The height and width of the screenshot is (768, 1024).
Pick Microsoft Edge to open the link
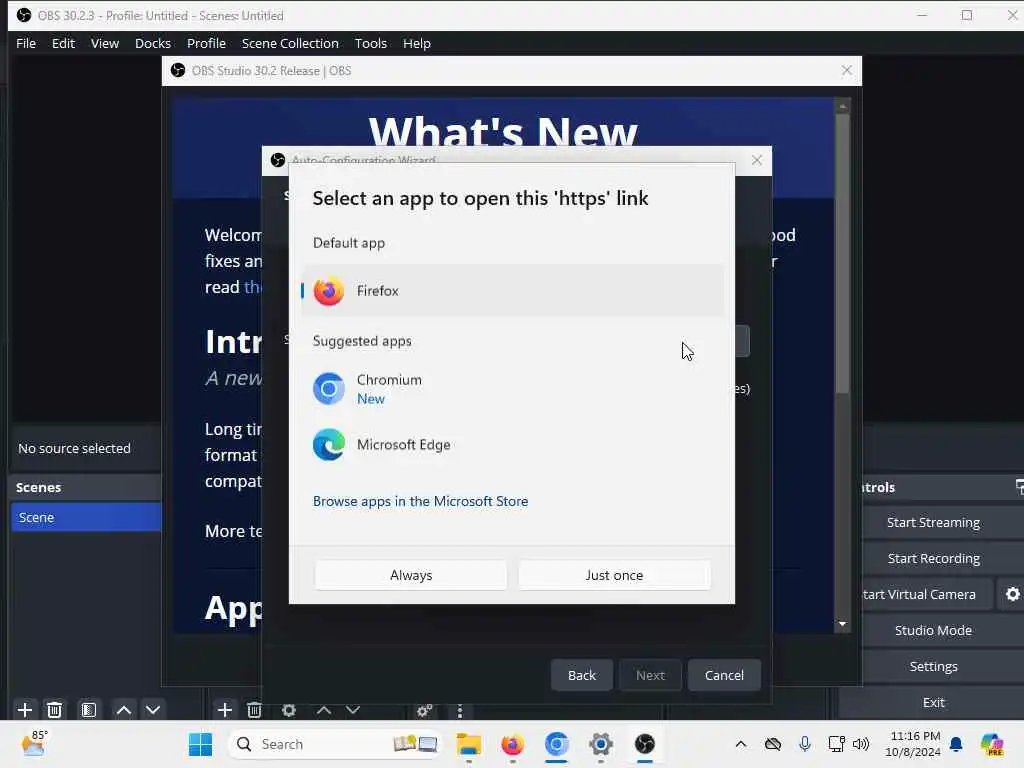[x=513, y=445]
